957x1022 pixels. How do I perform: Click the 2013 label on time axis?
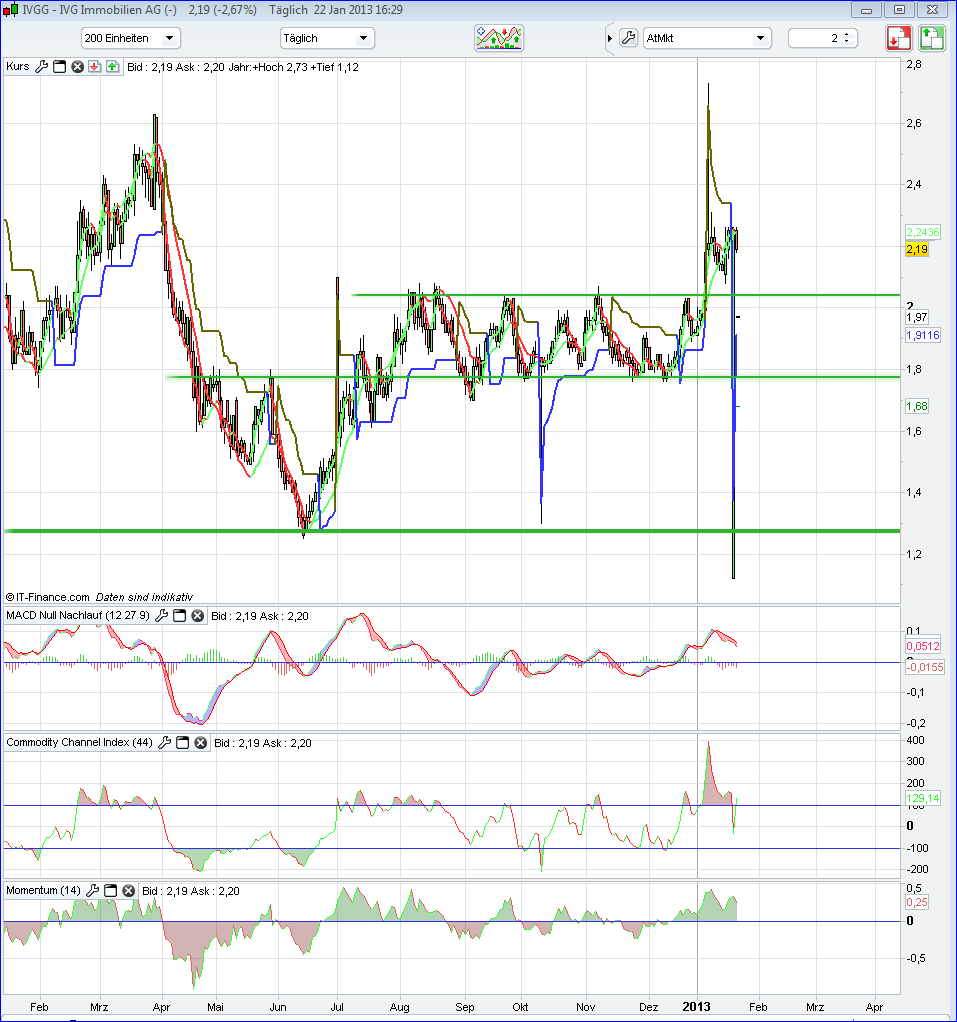tap(697, 1006)
